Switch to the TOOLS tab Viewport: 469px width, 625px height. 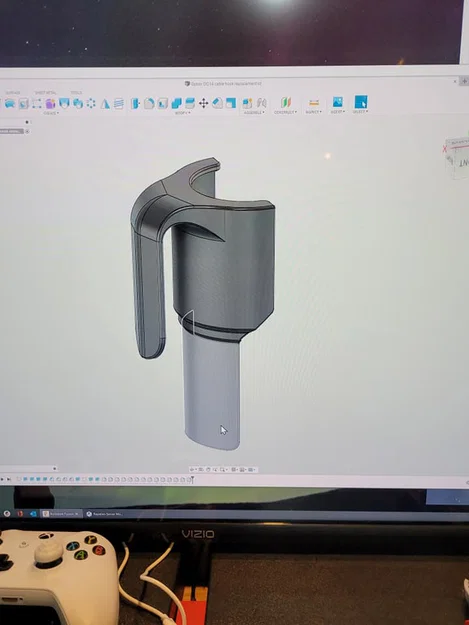click(x=77, y=93)
